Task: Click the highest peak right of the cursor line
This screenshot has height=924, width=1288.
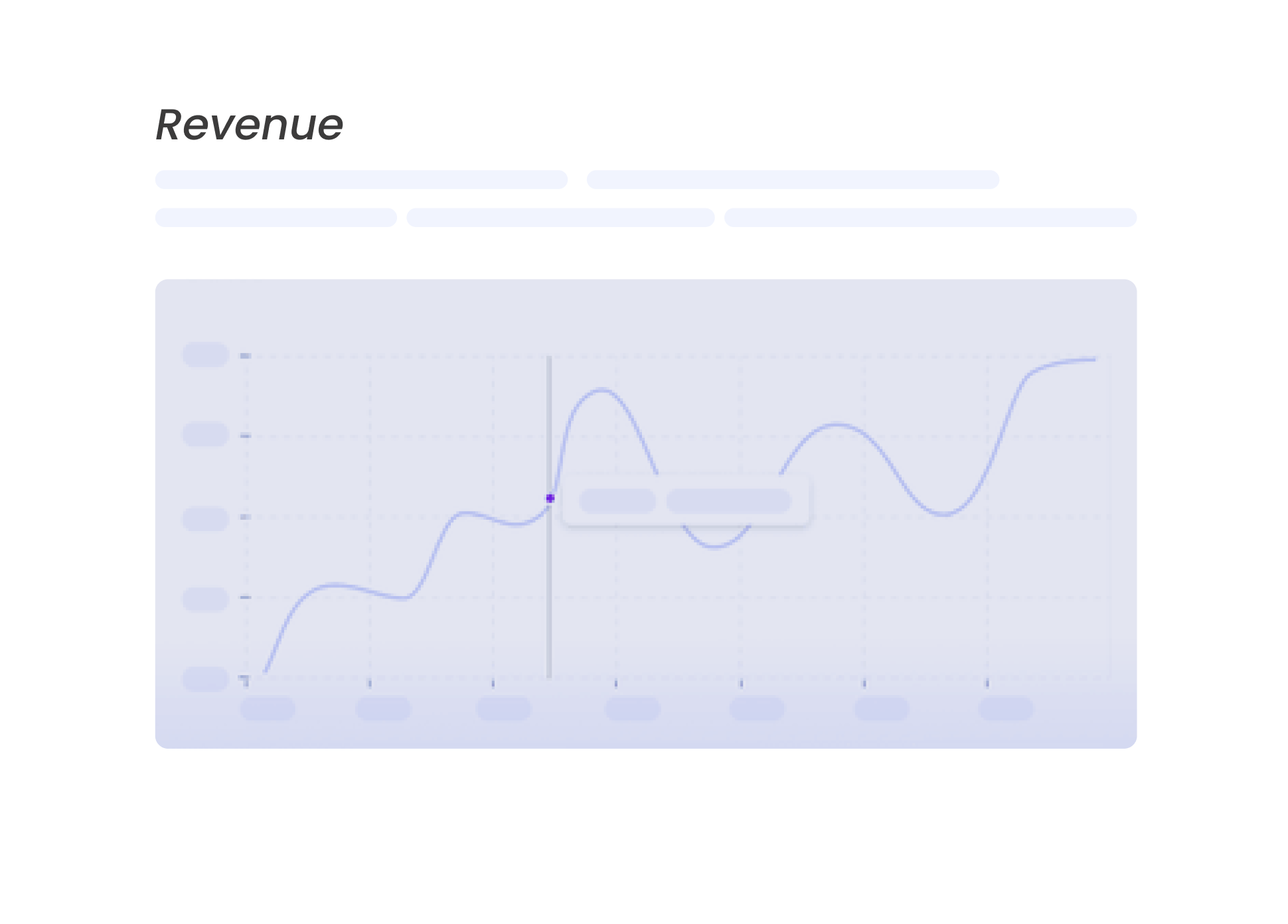Action: [602, 389]
